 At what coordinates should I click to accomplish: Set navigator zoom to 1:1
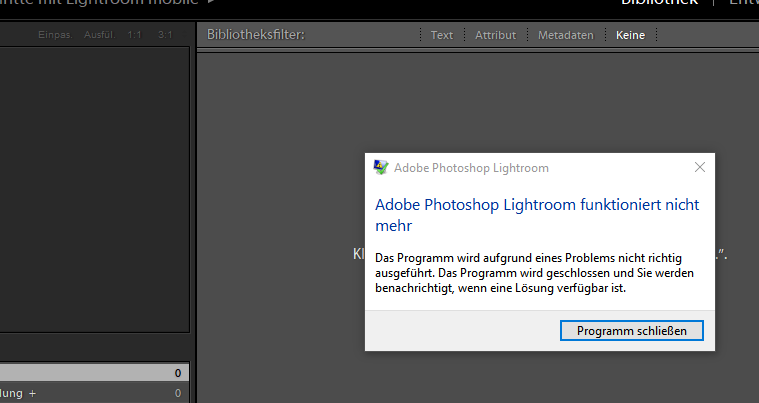coord(135,35)
